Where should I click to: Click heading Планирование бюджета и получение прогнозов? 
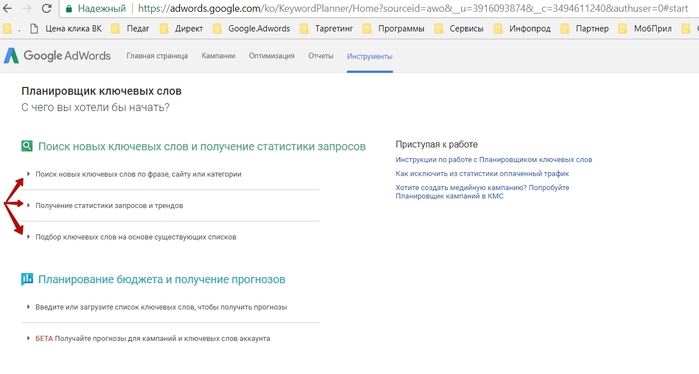(161, 279)
